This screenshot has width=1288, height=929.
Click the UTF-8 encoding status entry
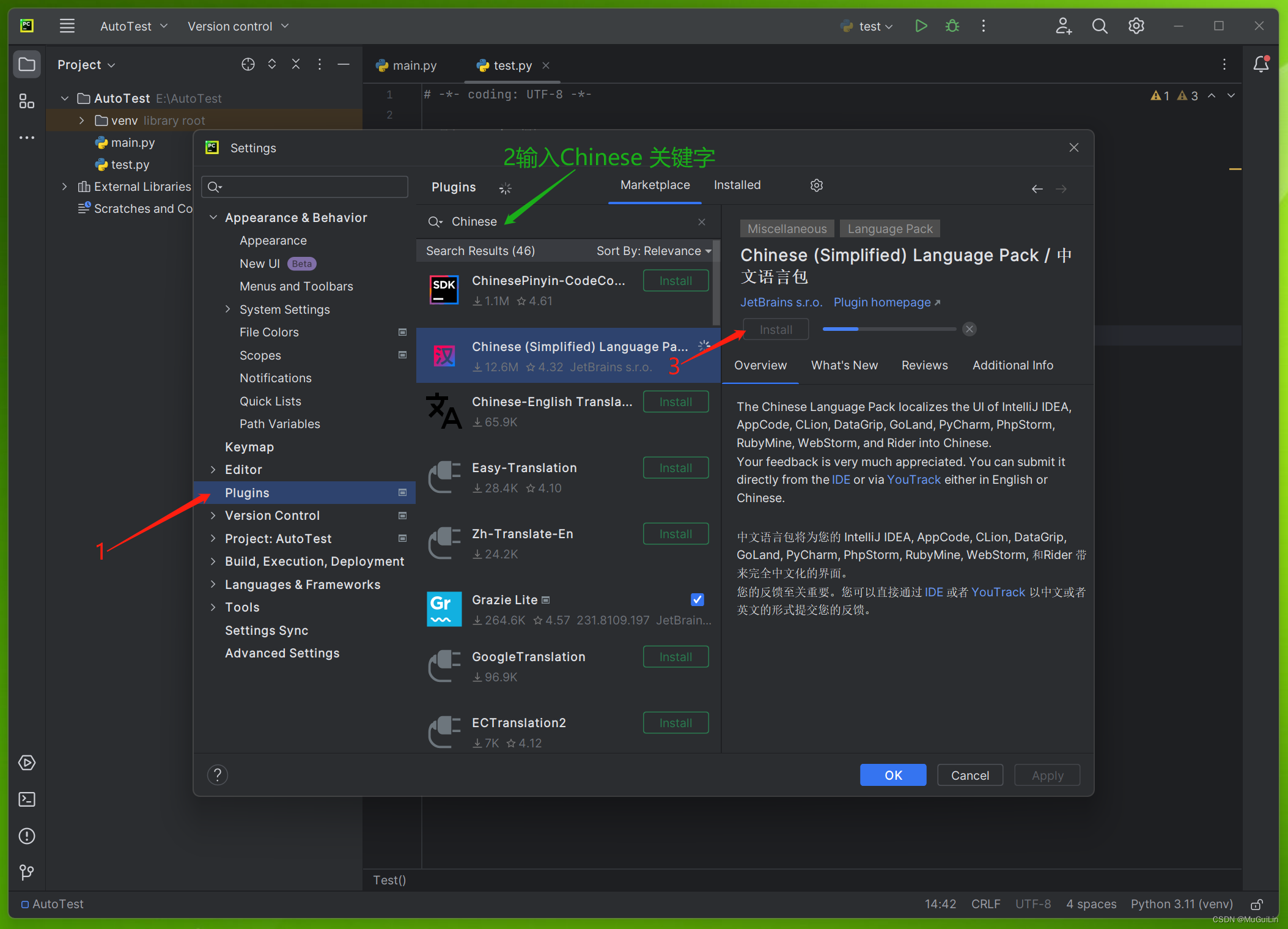[1033, 904]
